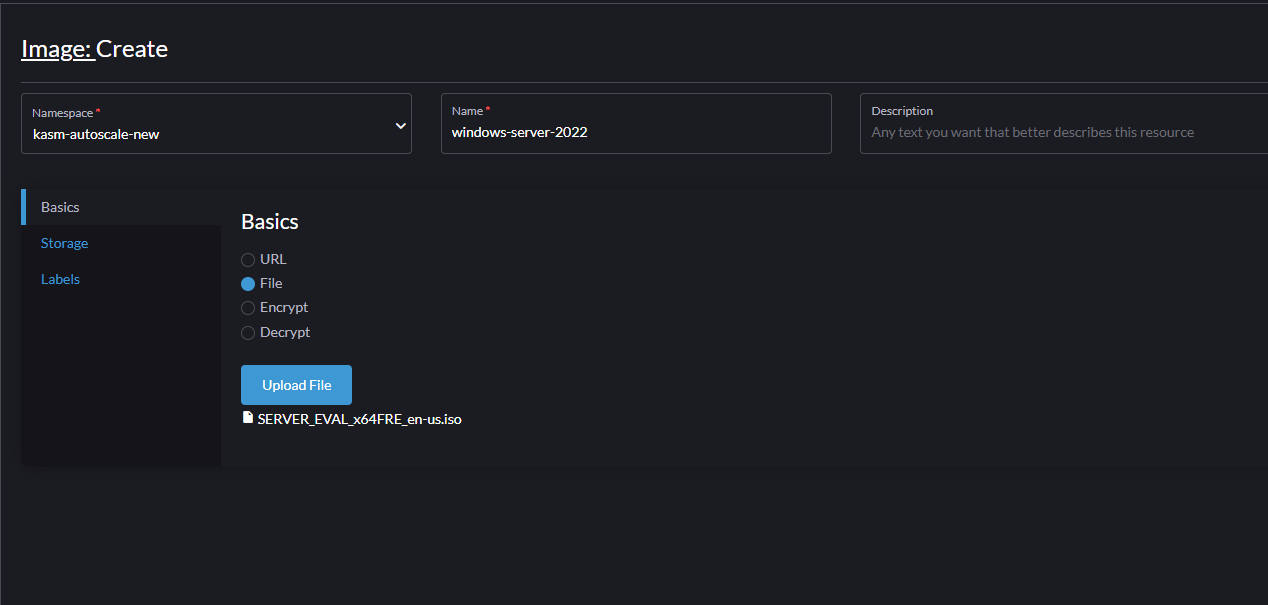Switch to the Storage tab
This screenshot has width=1268, height=605.
point(64,242)
